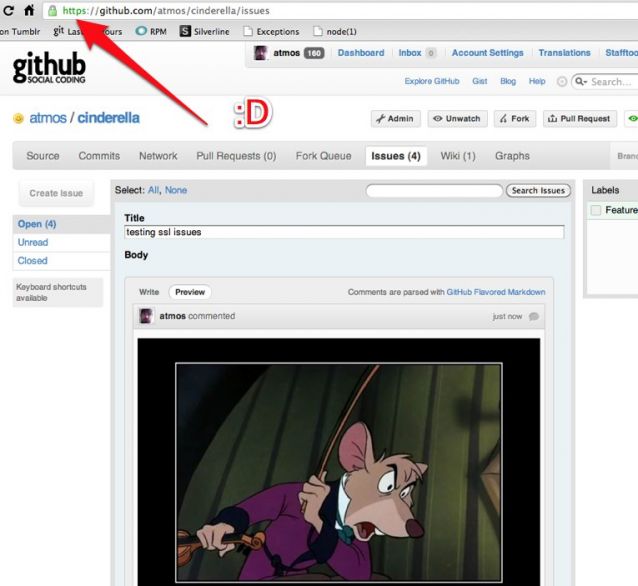Screen dimensions: 638x586
Task: Select the Closed issues filter
Action: (33, 260)
